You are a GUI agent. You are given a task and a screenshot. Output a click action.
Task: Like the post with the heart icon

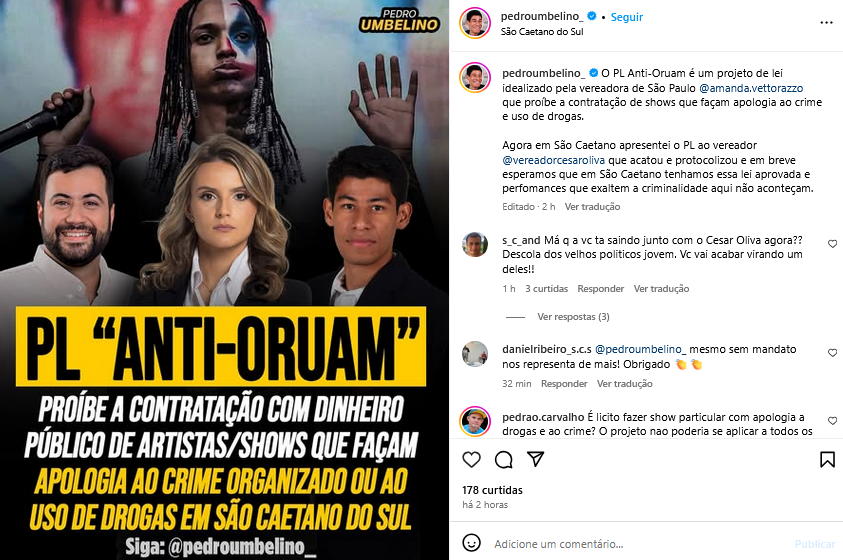[471, 460]
